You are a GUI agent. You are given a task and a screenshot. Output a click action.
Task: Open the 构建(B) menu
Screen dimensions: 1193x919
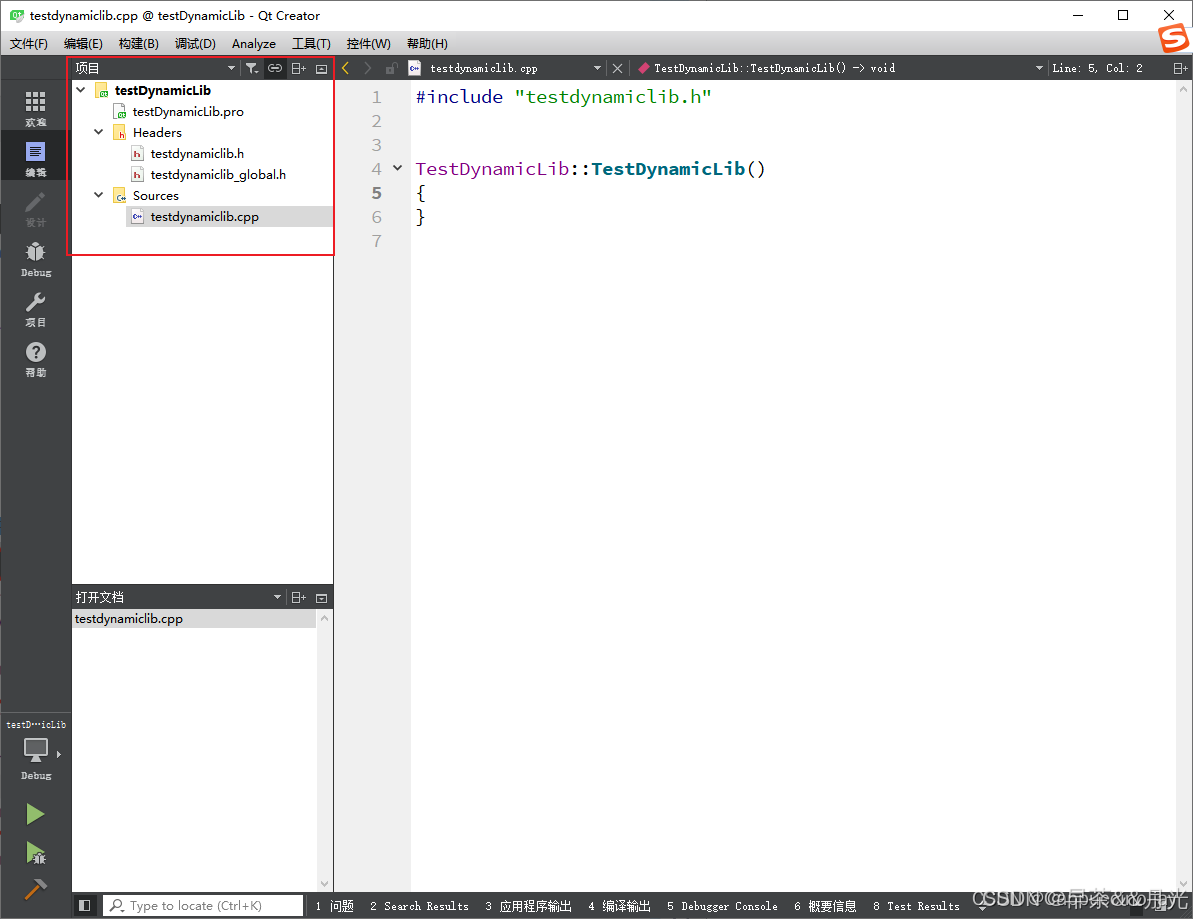click(138, 43)
